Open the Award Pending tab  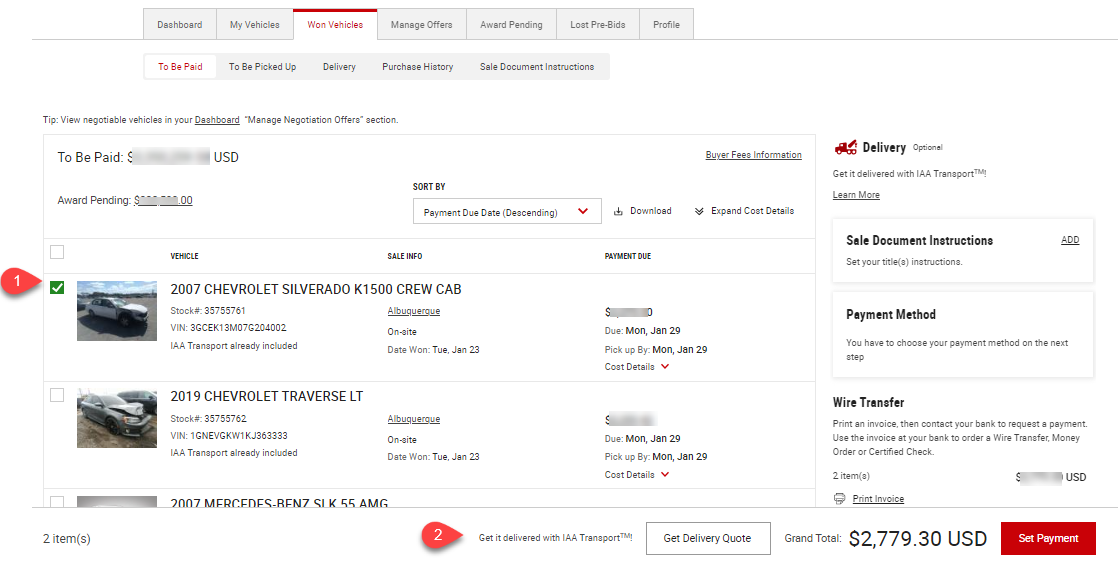click(x=511, y=24)
